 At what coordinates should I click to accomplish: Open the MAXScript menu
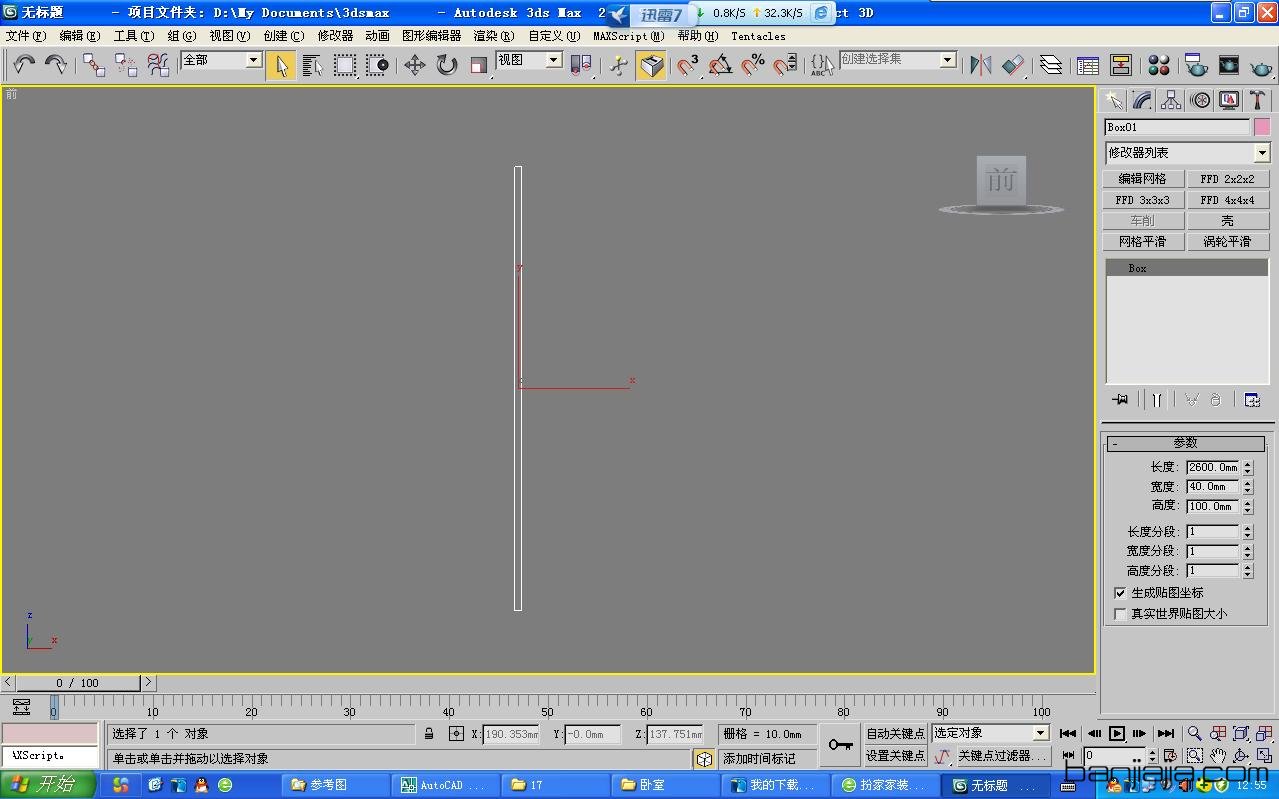point(628,36)
